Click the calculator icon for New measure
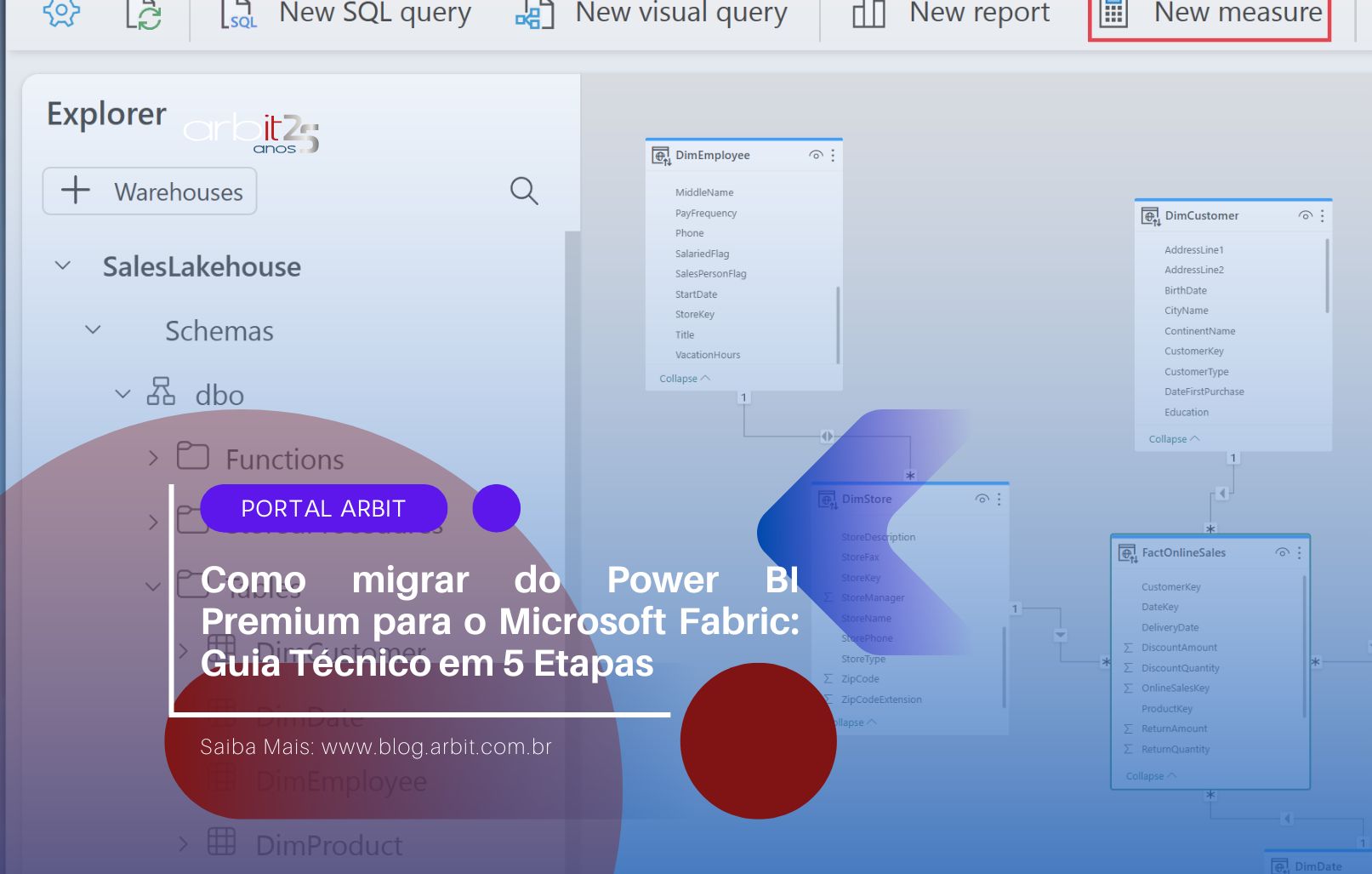Image resolution: width=1372 pixels, height=874 pixels. (1113, 14)
